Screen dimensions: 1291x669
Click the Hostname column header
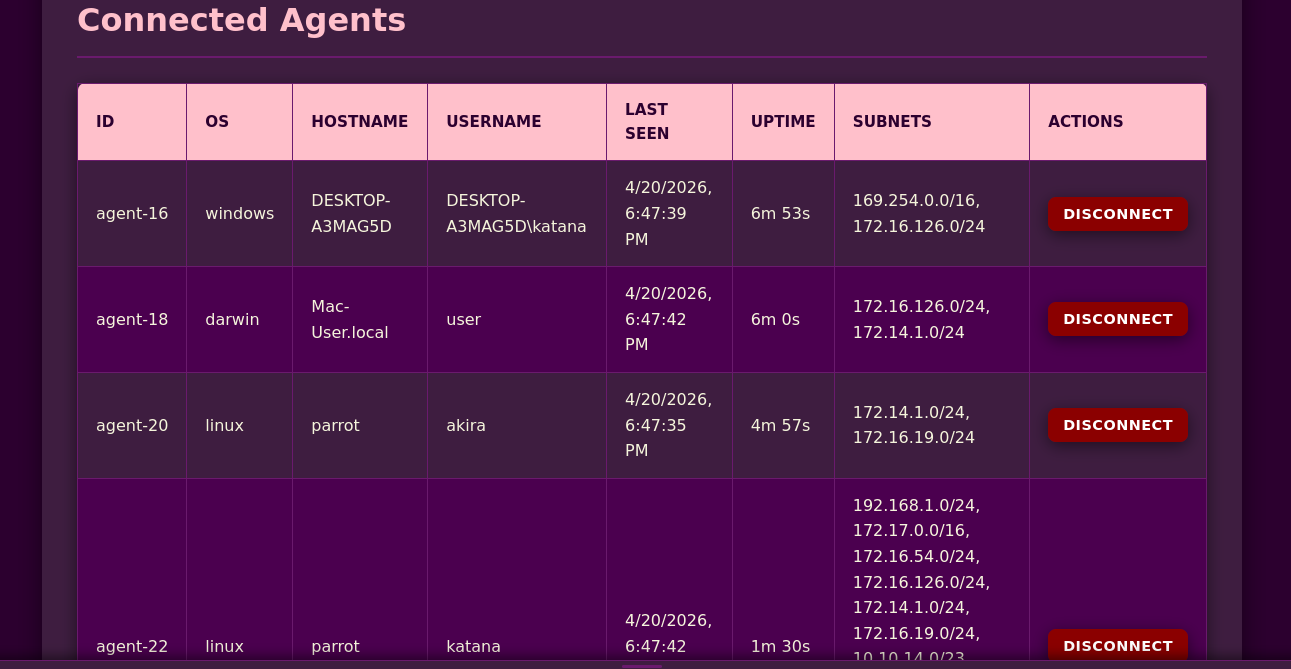coord(359,122)
